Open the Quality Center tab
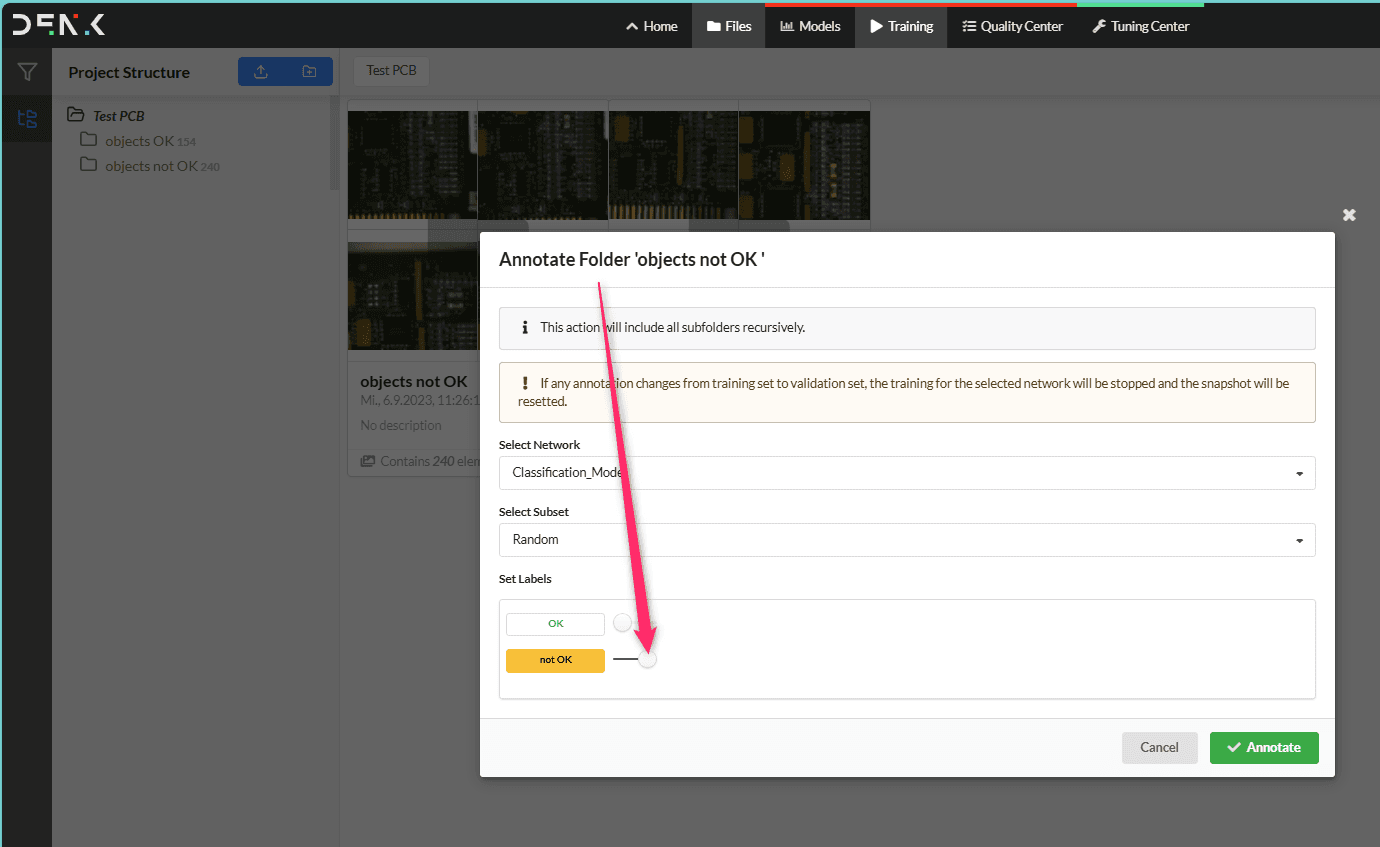This screenshot has width=1380, height=847. pyautogui.click(x=1012, y=26)
